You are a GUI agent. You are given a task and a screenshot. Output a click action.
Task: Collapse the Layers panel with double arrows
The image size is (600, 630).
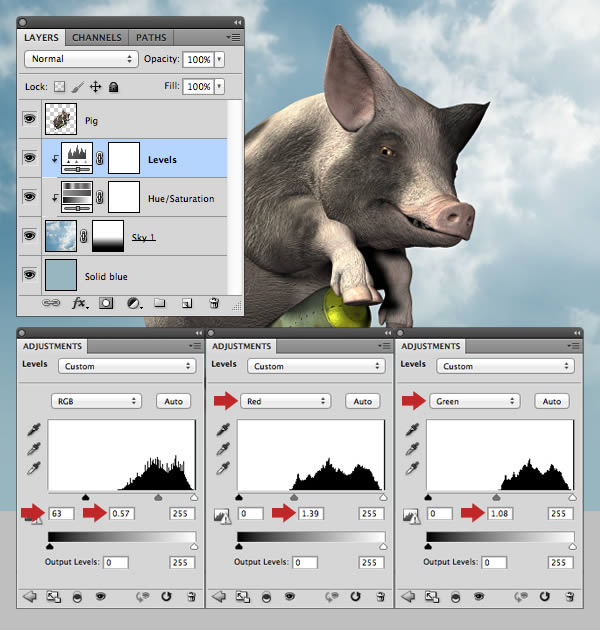(x=238, y=22)
